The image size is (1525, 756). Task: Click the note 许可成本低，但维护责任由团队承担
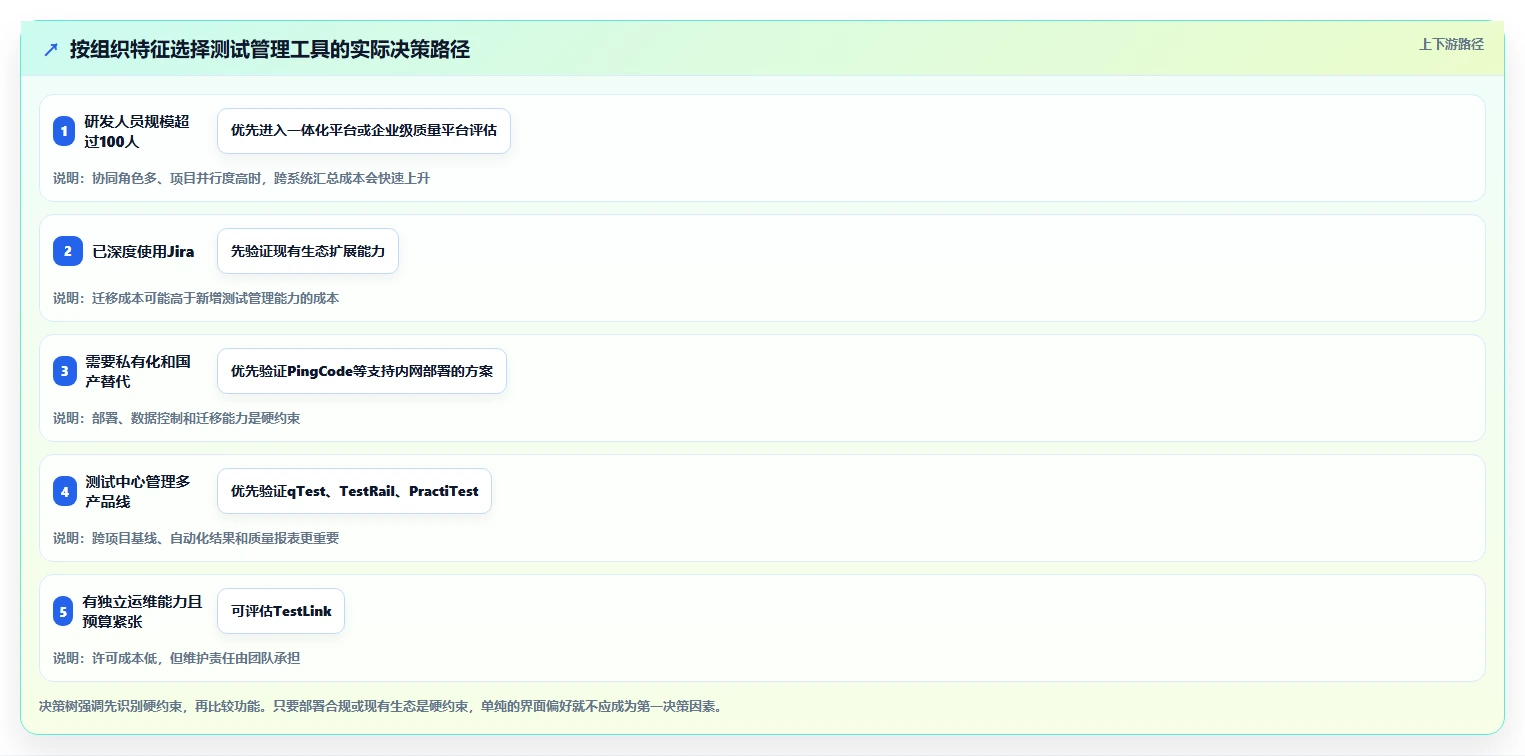(176, 658)
